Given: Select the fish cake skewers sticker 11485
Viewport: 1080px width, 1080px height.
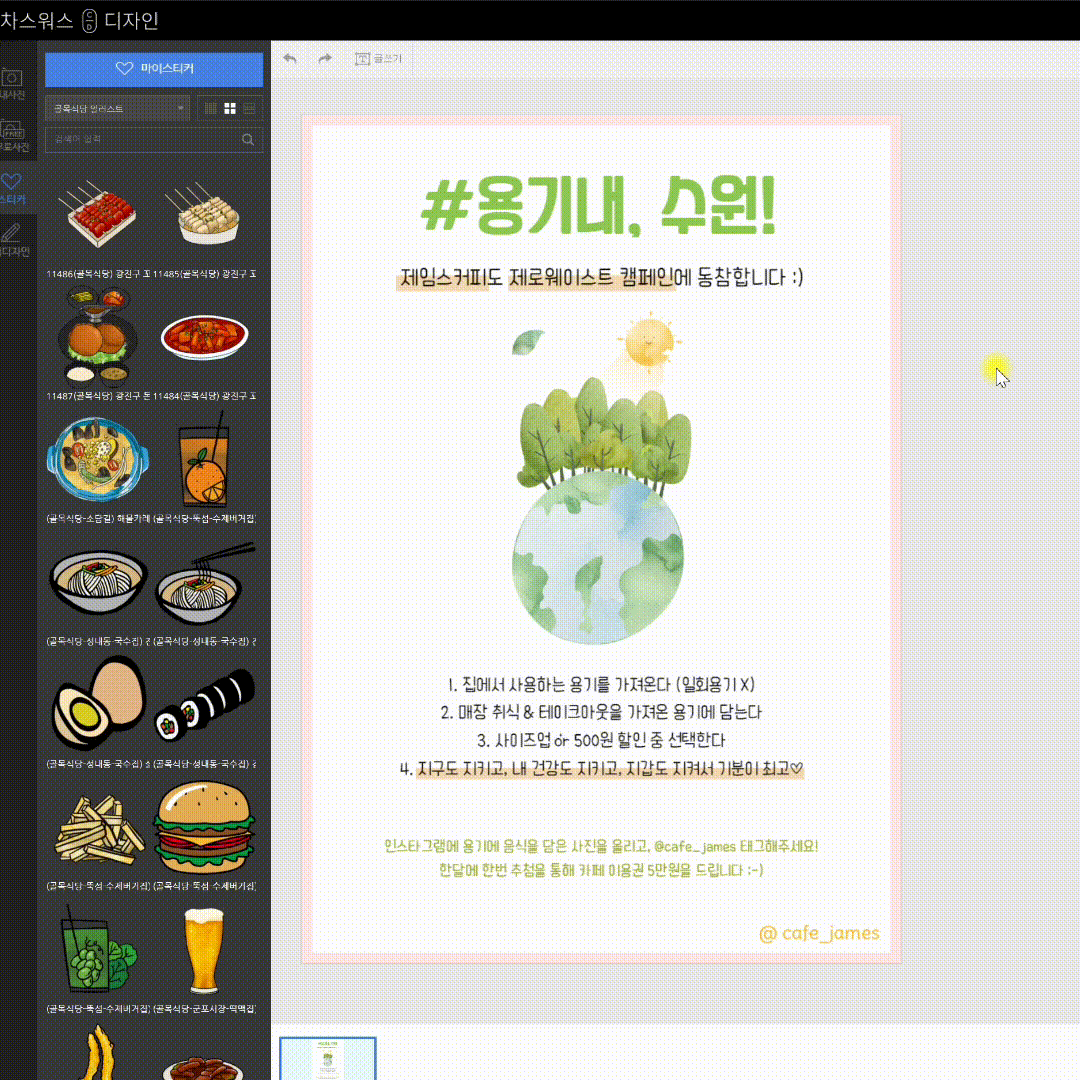Looking at the screenshot, I should point(204,214).
